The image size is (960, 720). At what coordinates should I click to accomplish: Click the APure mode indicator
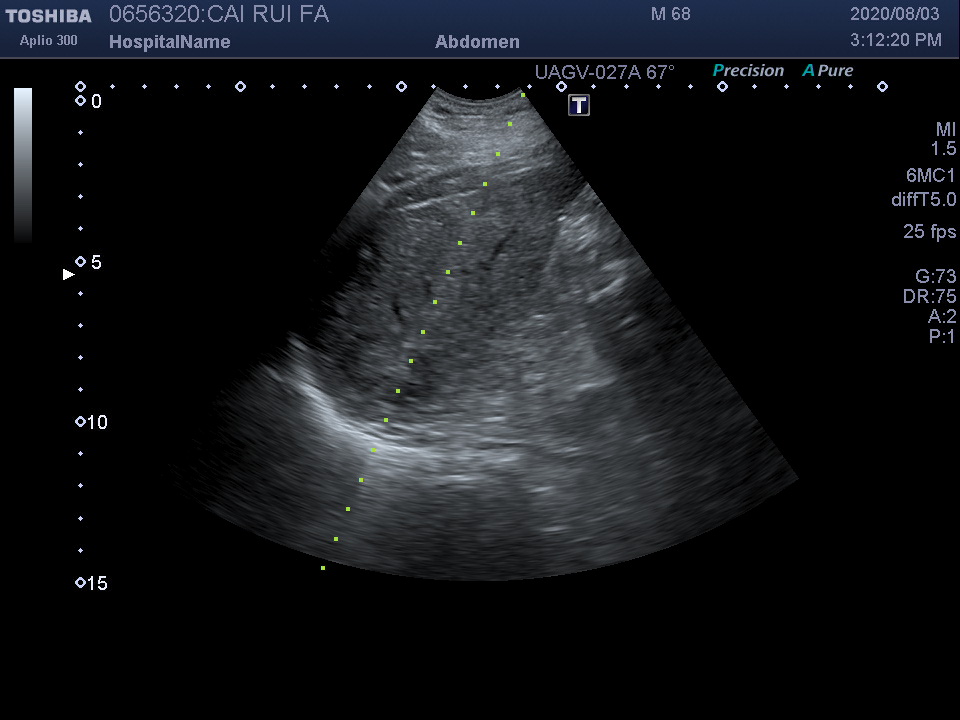click(x=828, y=71)
